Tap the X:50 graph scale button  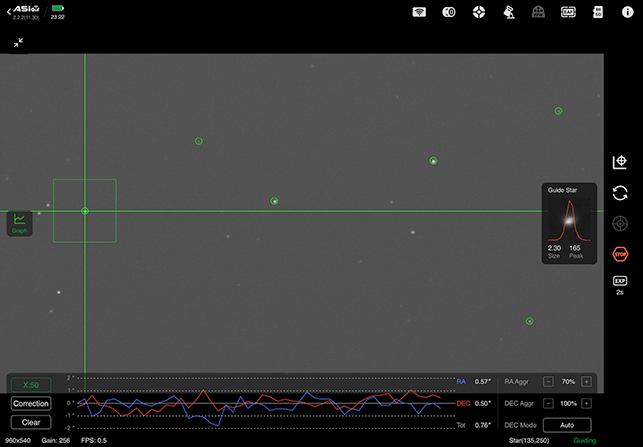pyautogui.click(x=31, y=385)
